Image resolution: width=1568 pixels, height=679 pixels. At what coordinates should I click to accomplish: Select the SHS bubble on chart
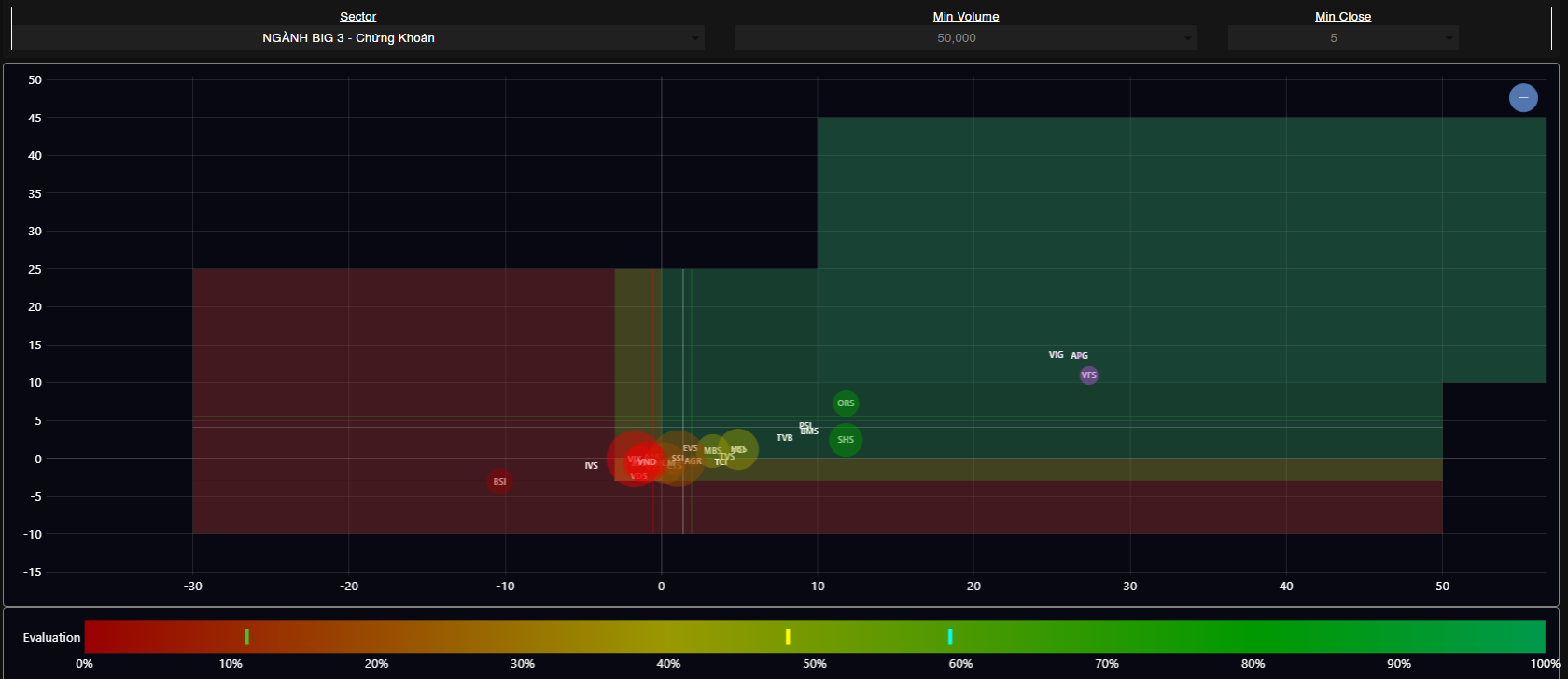846,440
